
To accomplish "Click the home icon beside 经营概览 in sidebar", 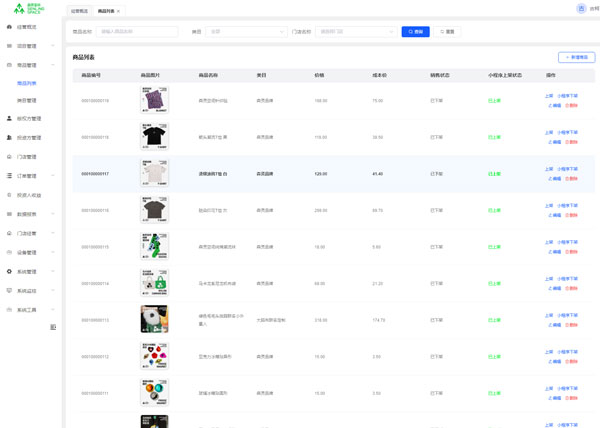I will (x=10, y=27).
